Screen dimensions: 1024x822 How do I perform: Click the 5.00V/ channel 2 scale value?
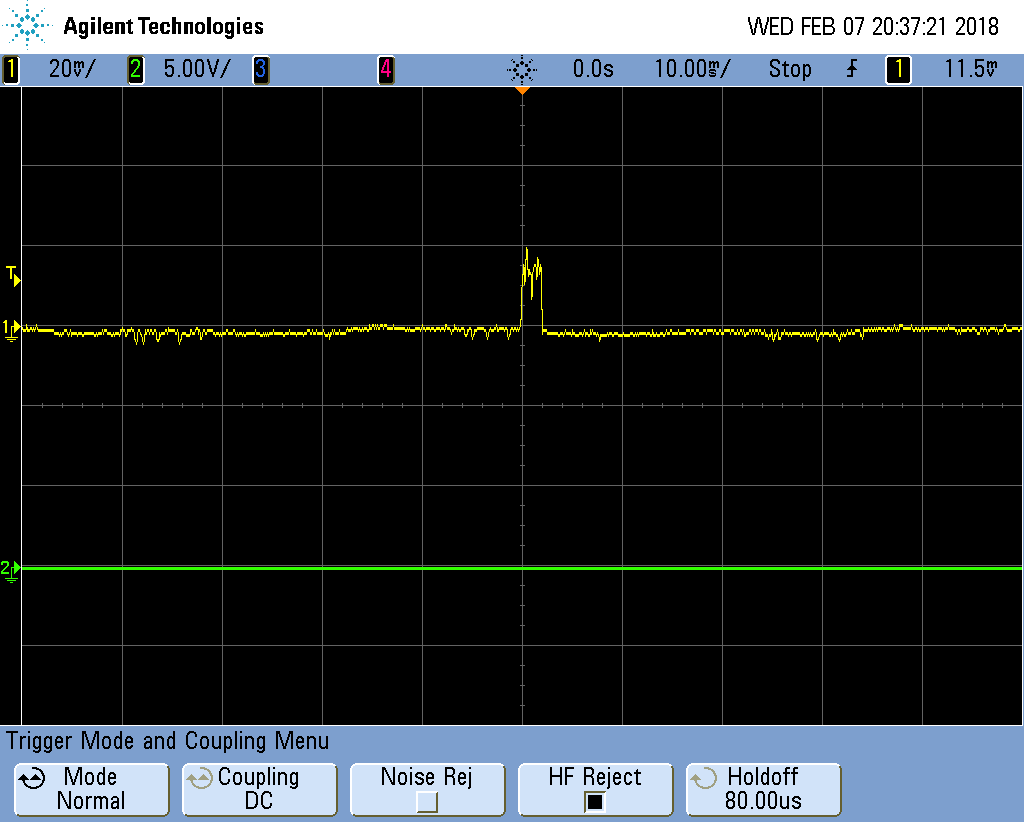(197, 69)
